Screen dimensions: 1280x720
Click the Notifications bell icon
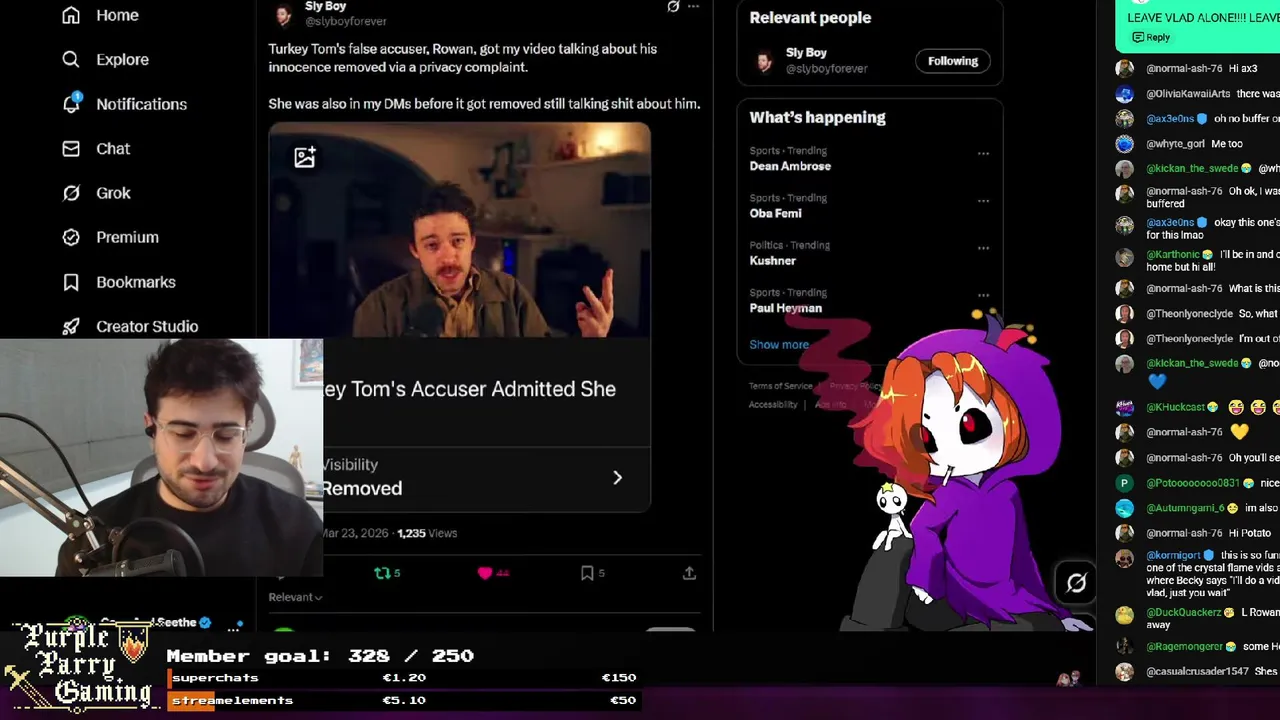point(71,103)
